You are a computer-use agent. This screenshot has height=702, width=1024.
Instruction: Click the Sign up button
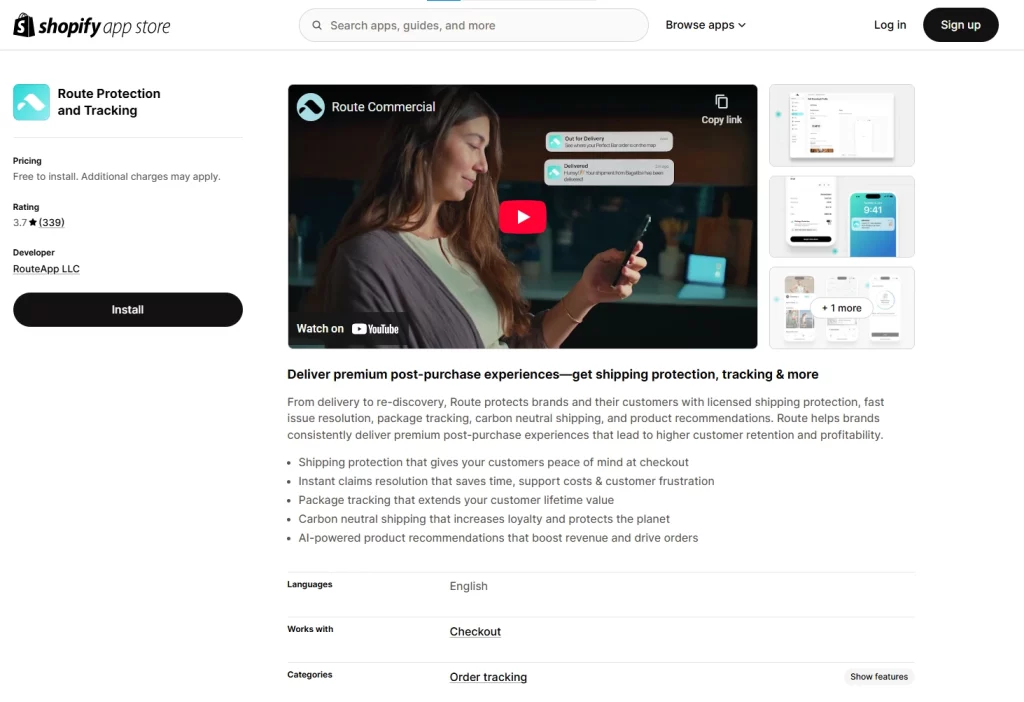click(x=961, y=25)
